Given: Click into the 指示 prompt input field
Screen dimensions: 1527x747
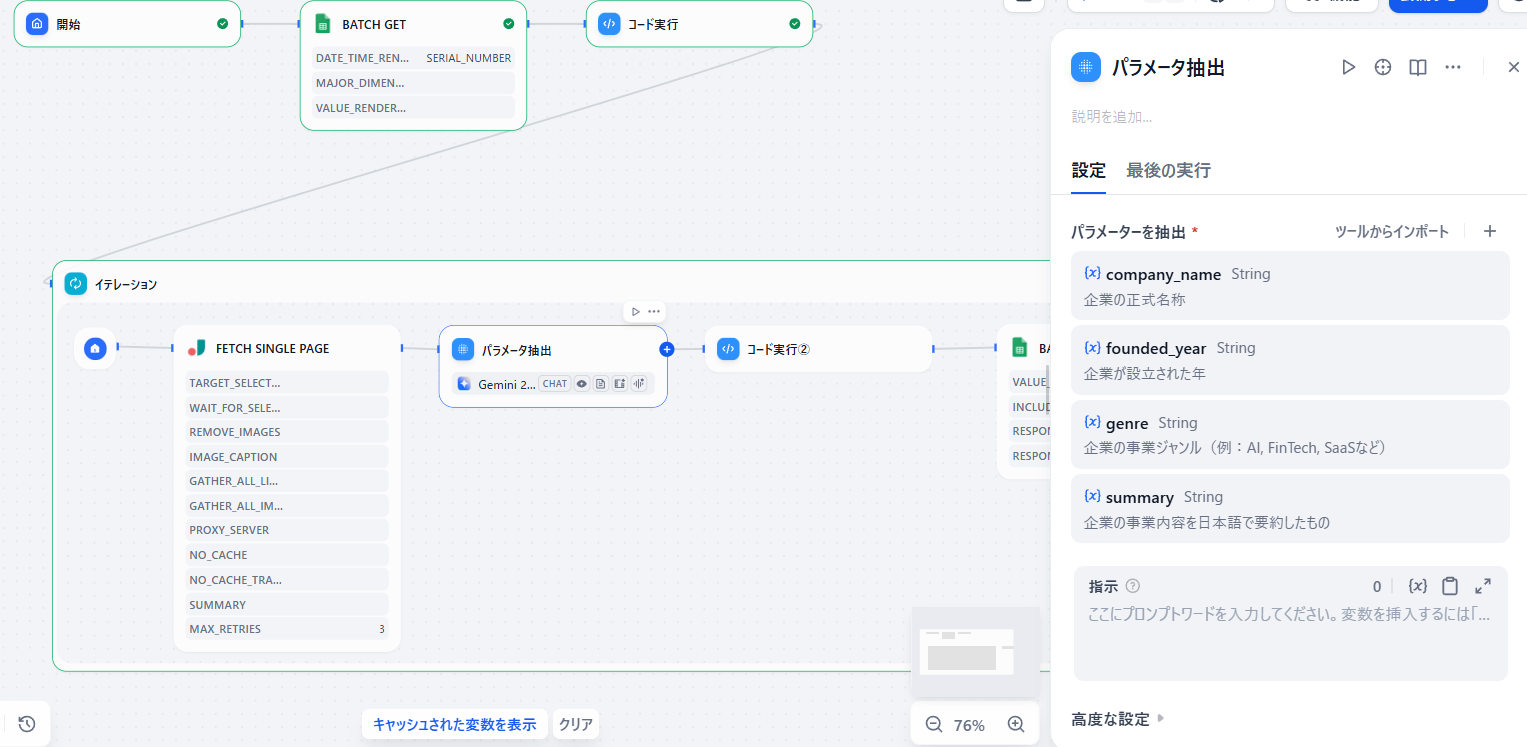Looking at the screenshot, I should 1289,640.
